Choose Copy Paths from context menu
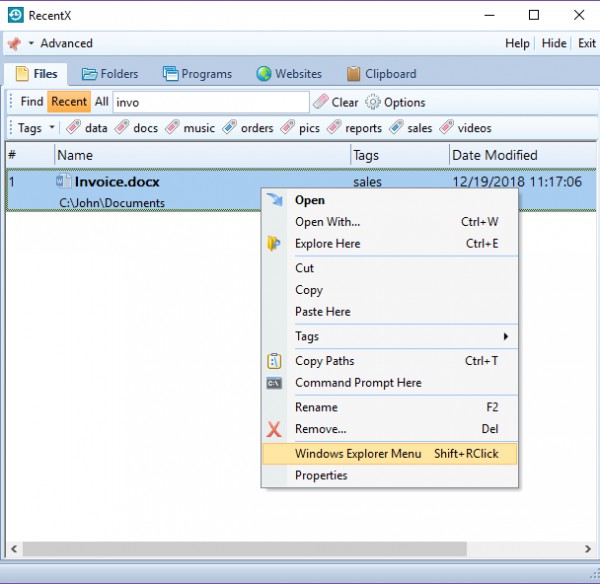This screenshot has width=600, height=584. pyautogui.click(x=390, y=361)
